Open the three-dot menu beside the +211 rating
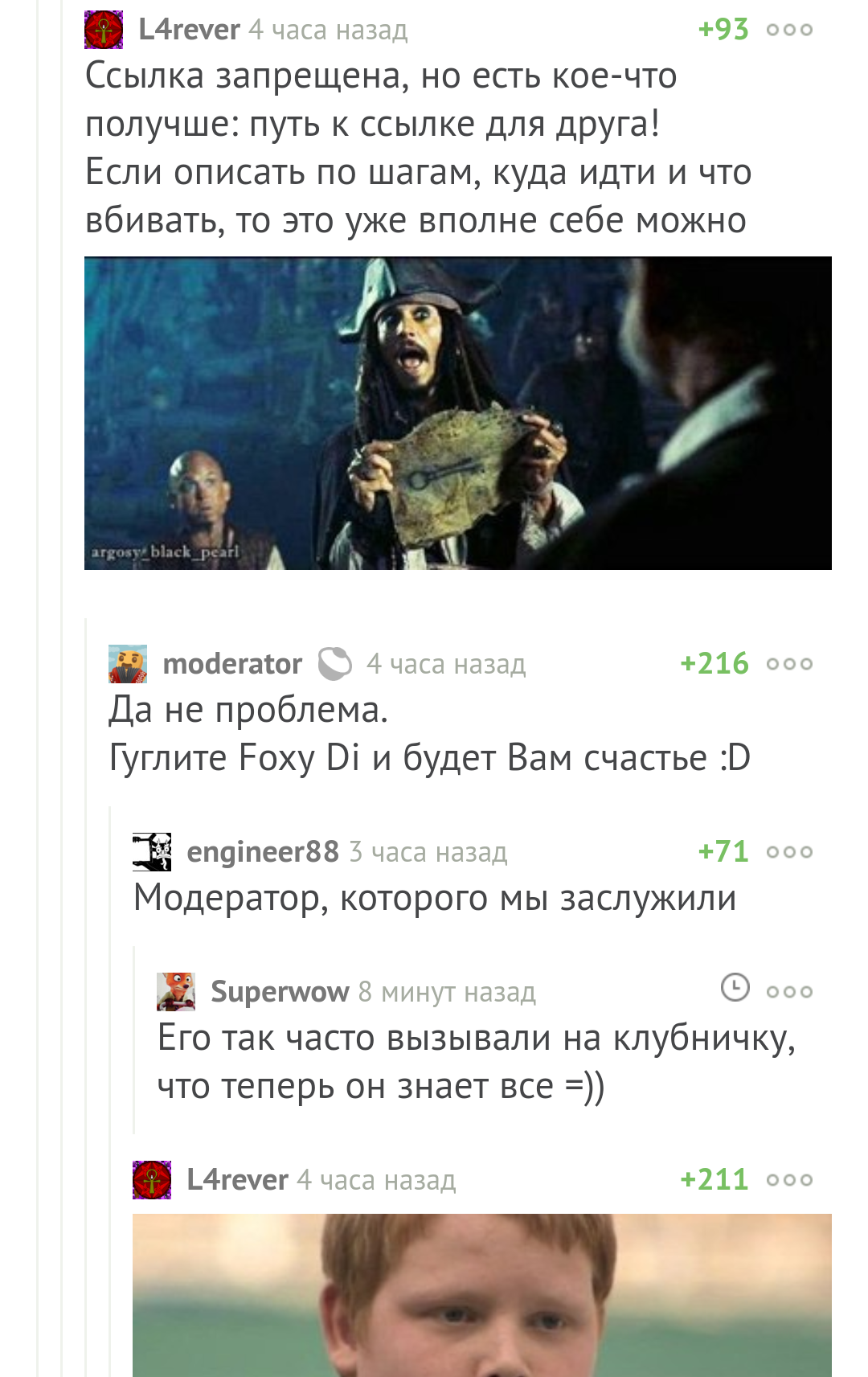Image resolution: width=868 pixels, height=1377 pixels. point(789,1180)
